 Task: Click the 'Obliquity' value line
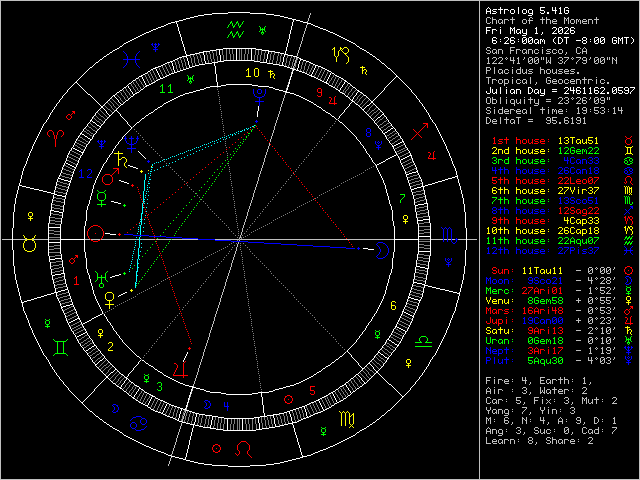pyautogui.click(x=548, y=101)
